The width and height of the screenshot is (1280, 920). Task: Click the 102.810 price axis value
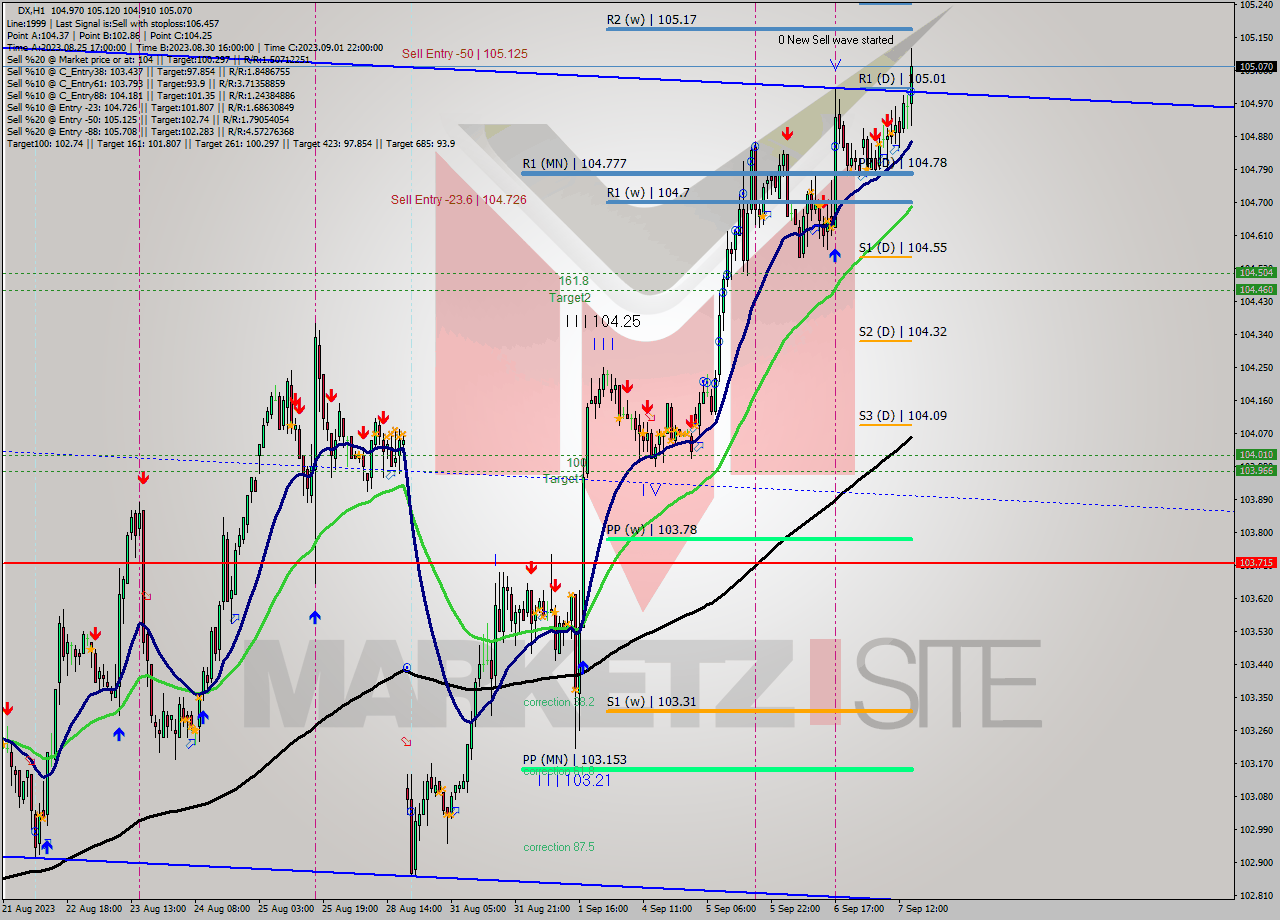pos(1256,895)
